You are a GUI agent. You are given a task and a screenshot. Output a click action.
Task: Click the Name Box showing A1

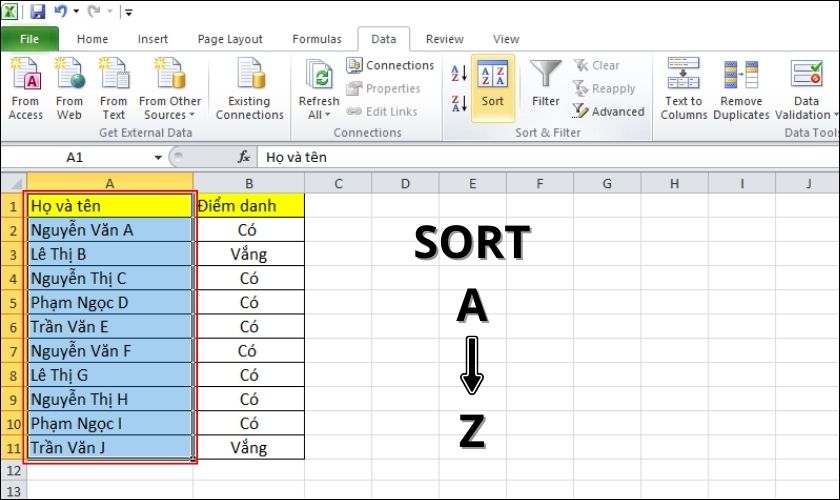(75, 158)
